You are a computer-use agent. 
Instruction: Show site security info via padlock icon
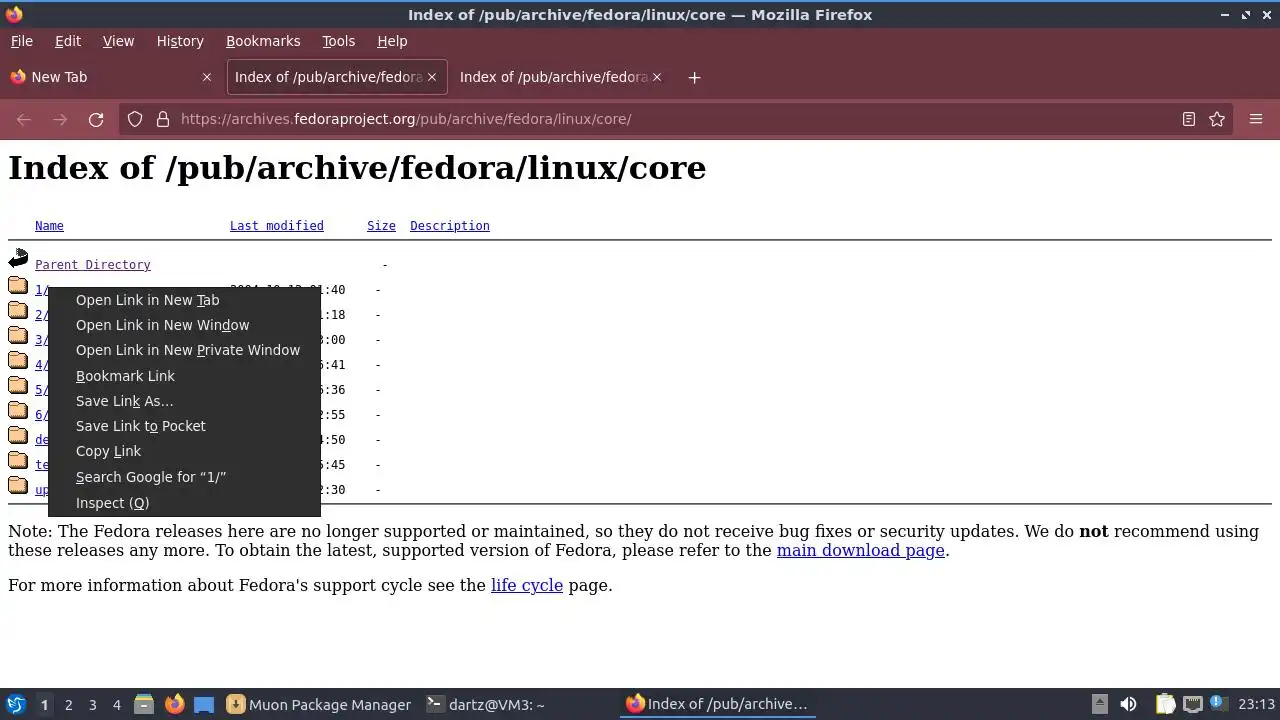[163, 119]
